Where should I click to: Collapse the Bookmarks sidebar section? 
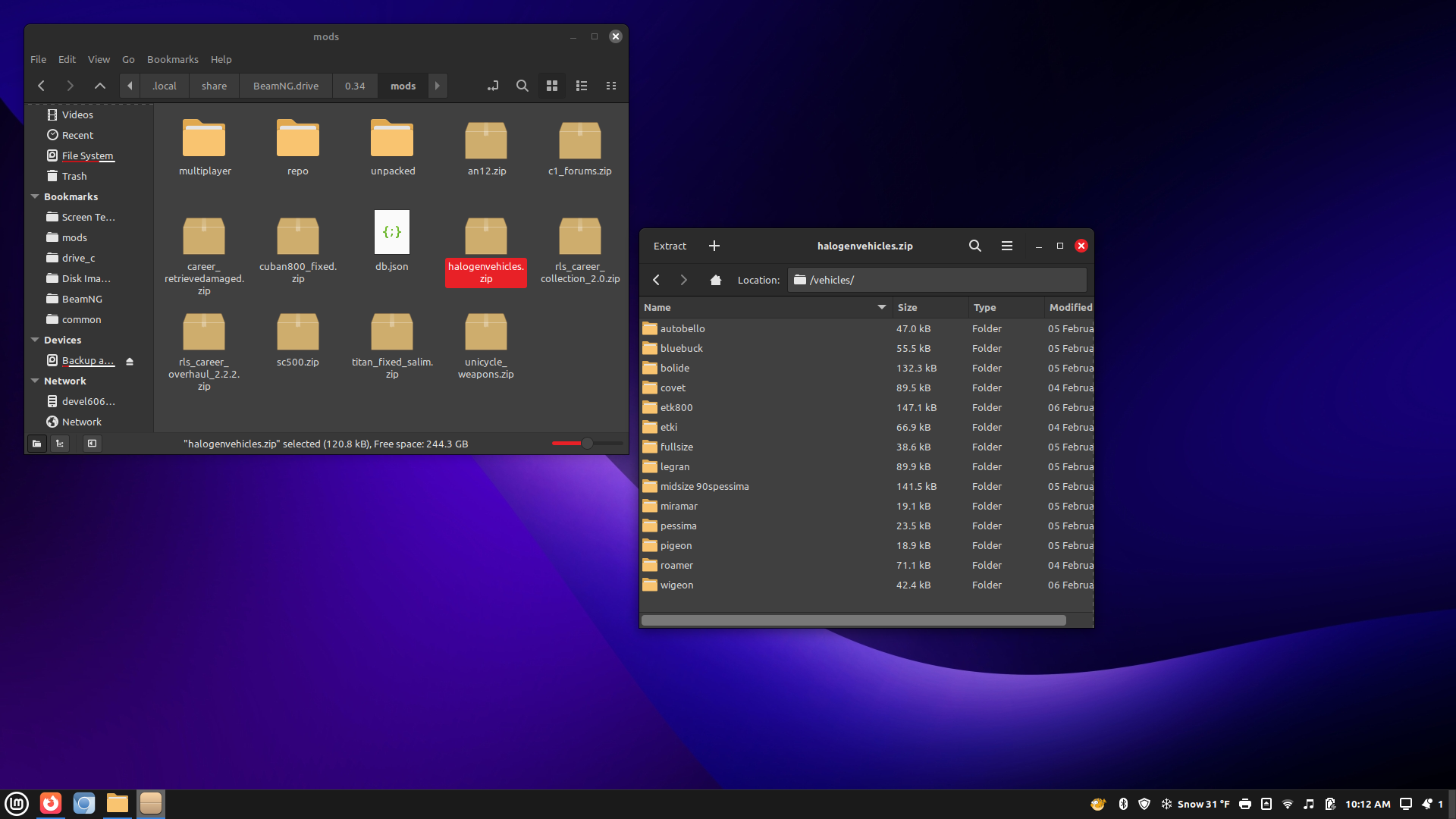(x=35, y=196)
